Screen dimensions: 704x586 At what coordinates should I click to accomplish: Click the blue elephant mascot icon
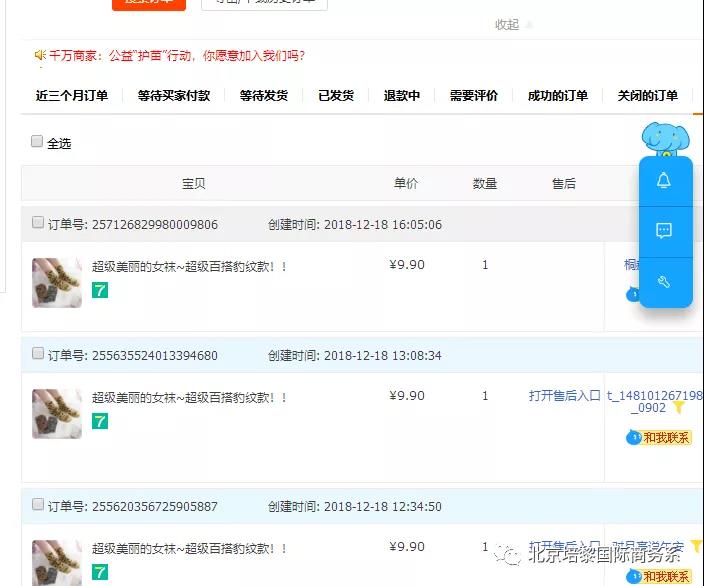point(665,138)
